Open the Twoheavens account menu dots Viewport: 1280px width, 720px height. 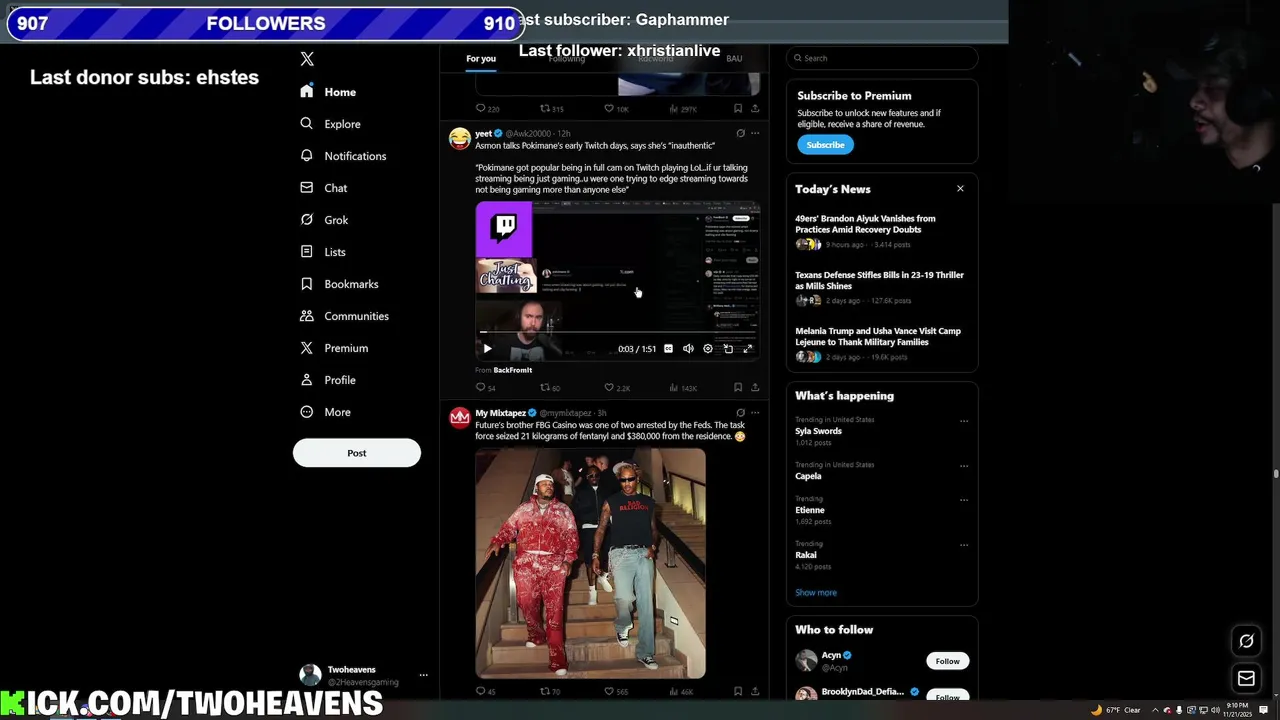point(423,675)
